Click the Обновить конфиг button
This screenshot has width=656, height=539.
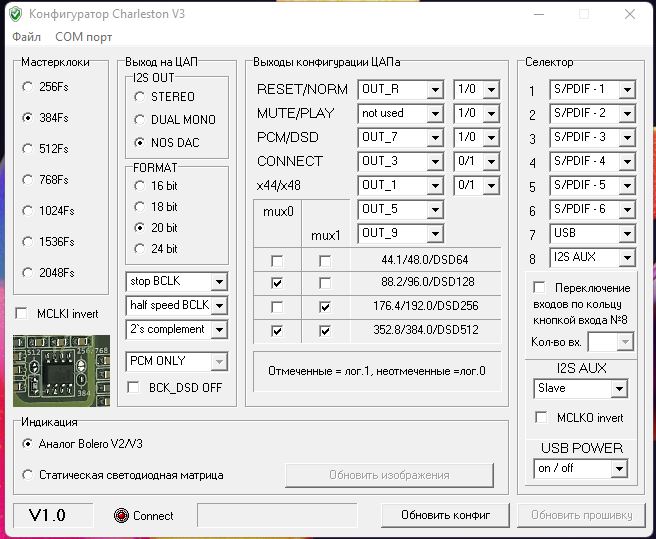click(x=445, y=515)
